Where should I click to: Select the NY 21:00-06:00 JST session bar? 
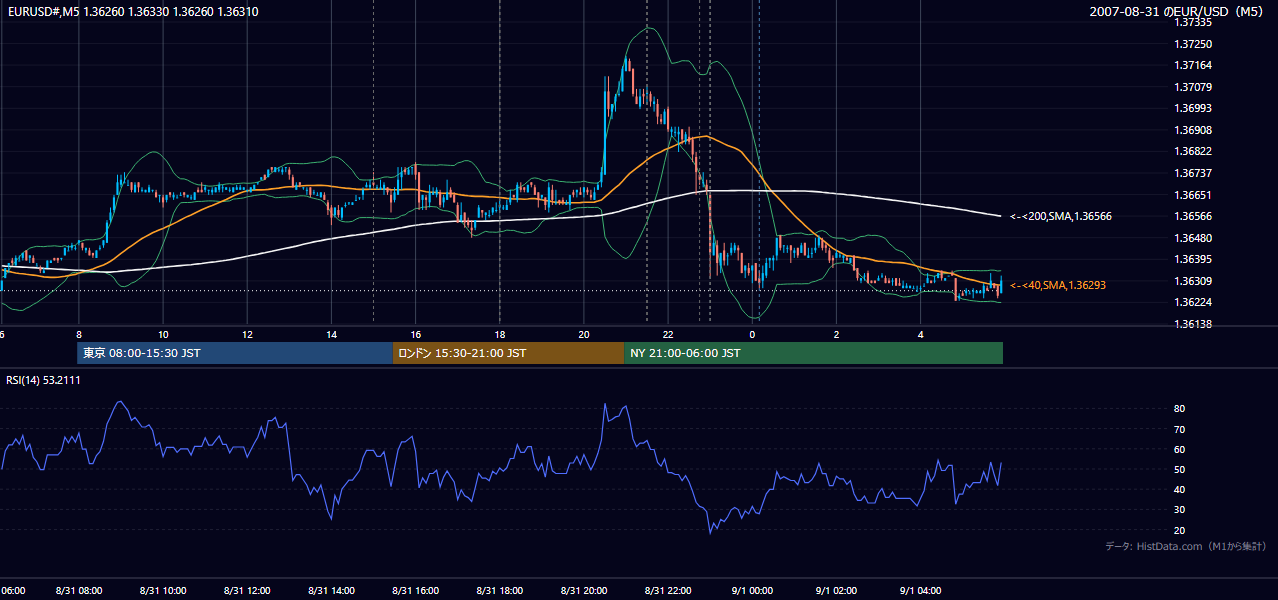tap(813, 353)
